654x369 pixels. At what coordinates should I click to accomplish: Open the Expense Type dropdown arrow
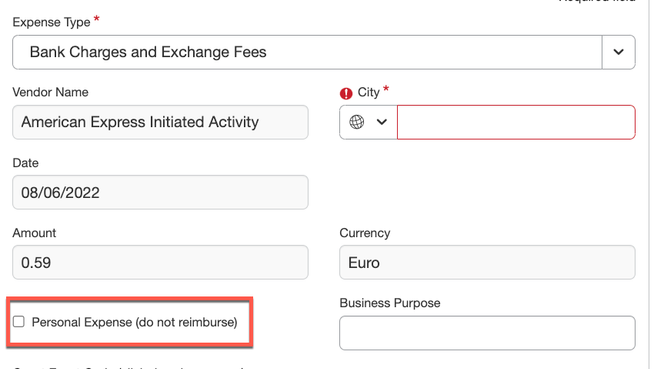pos(619,52)
